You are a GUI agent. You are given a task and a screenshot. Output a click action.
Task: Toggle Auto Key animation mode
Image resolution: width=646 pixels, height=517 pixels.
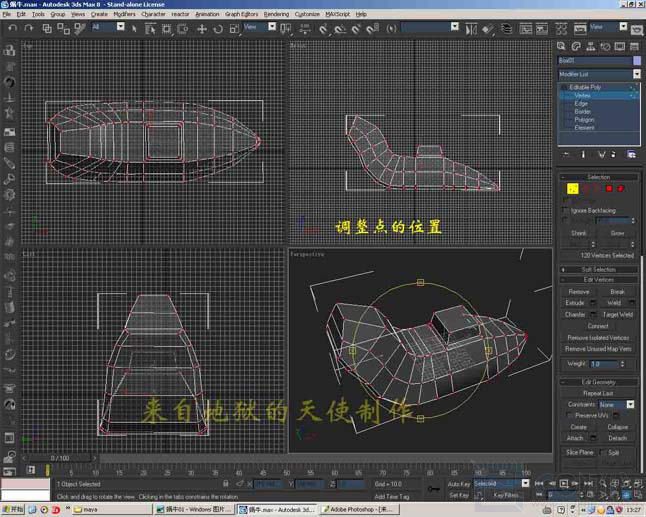click(459, 484)
